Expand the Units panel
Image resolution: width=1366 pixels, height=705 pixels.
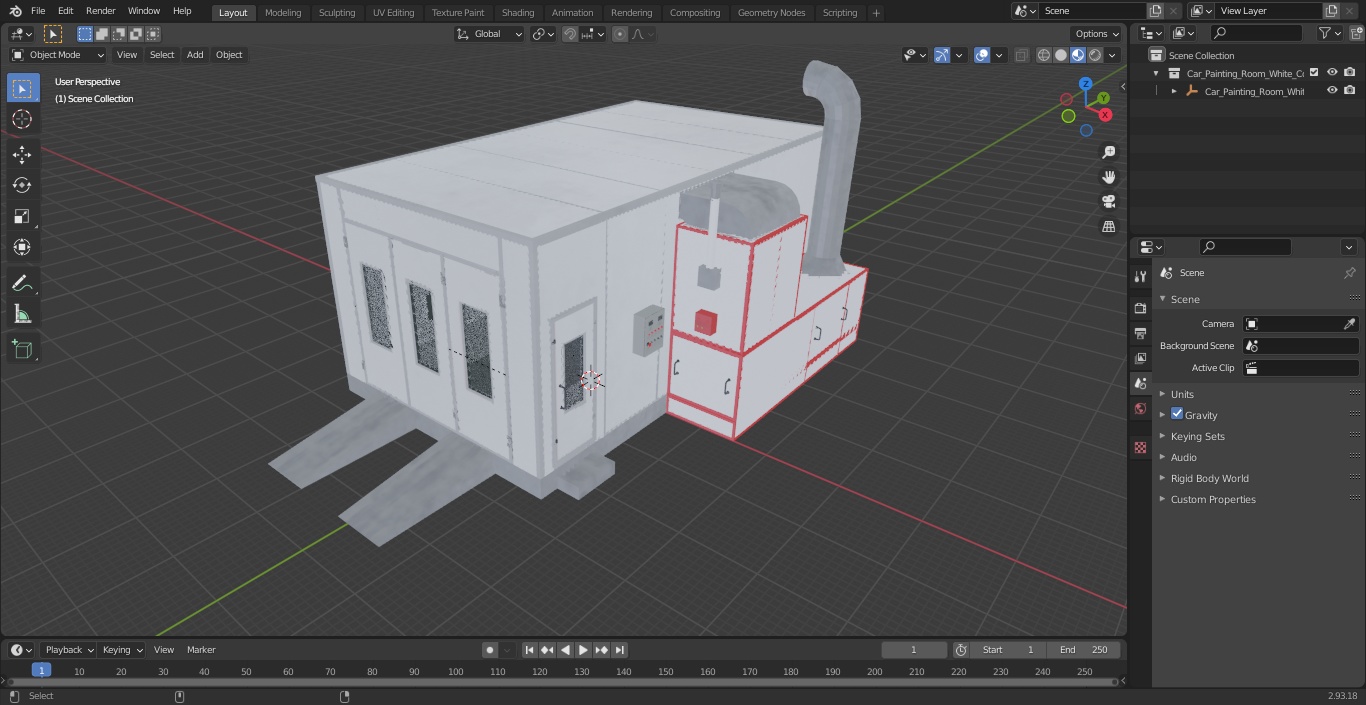click(1182, 394)
